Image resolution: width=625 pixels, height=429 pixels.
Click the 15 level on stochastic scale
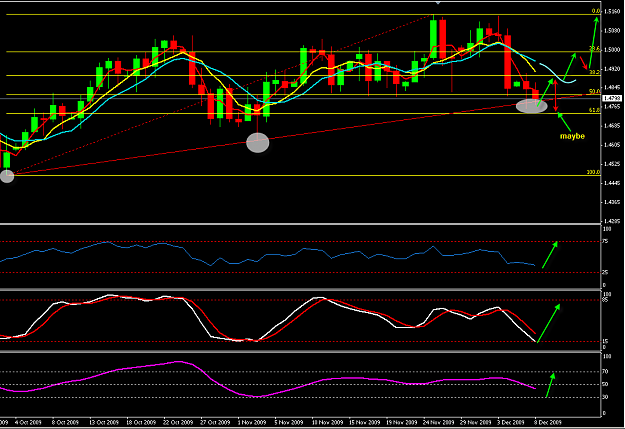click(x=605, y=342)
